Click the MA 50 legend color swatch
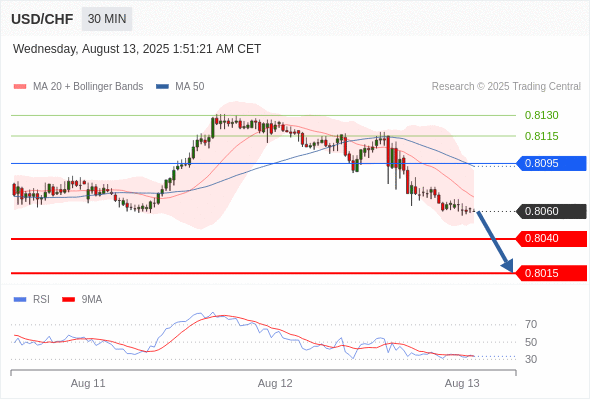Image resolution: width=590 pixels, height=400 pixels. [x=162, y=87]
